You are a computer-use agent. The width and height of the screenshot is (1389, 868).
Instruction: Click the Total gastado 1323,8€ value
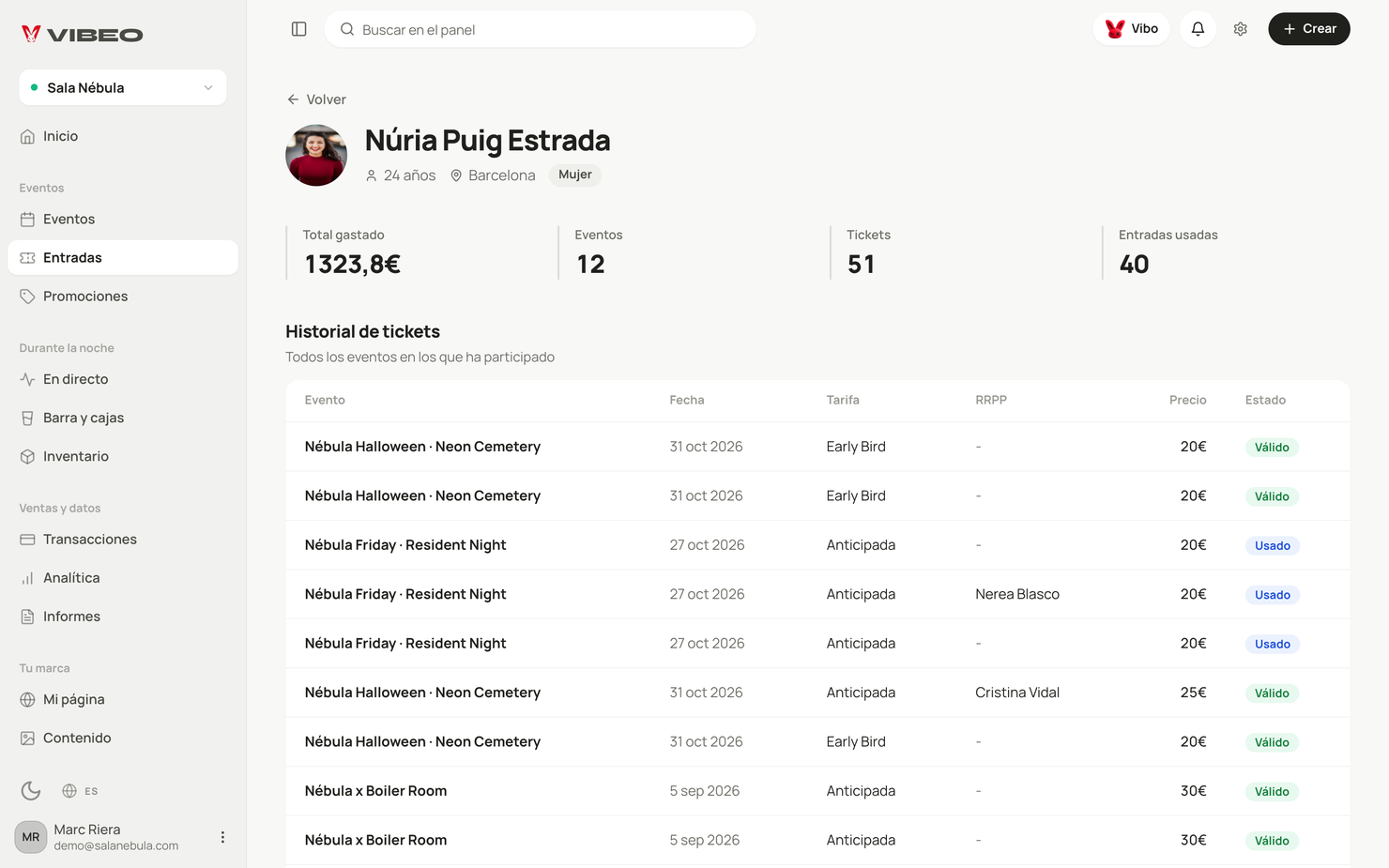(x=353, y=265)
